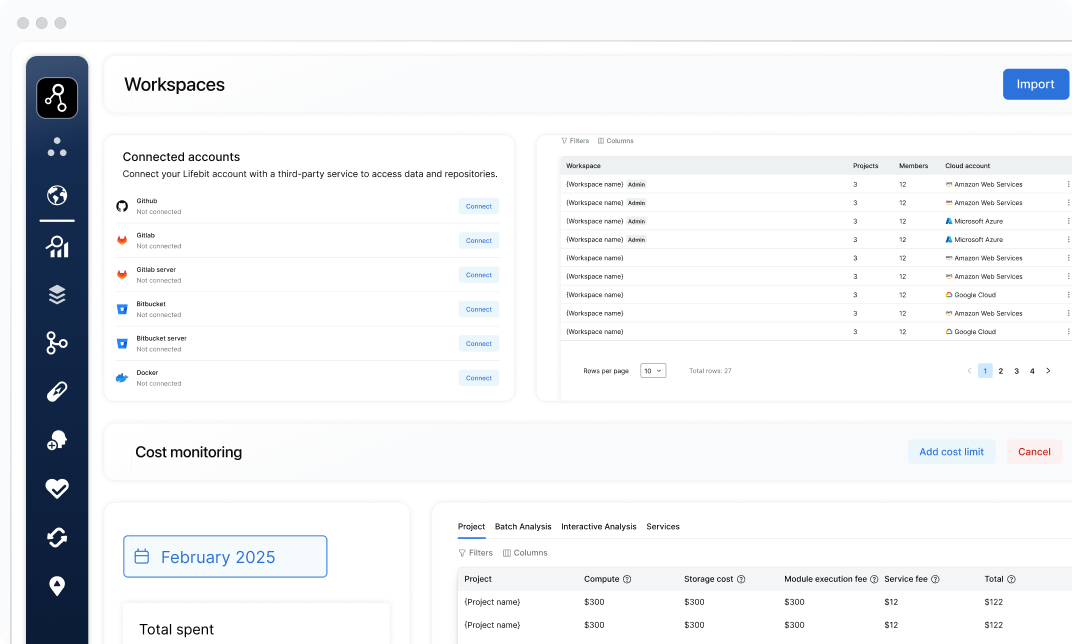
Task: Click the Docker whale icon
Action: click(x=122, y=378)
